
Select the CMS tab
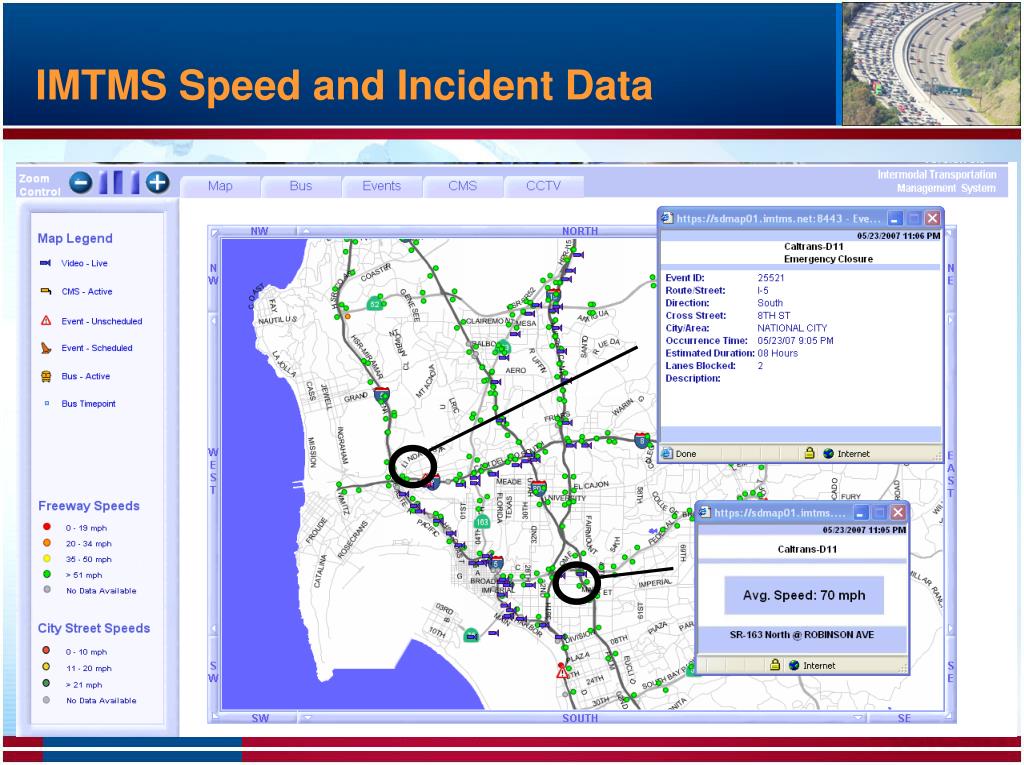tap(462, 186)
